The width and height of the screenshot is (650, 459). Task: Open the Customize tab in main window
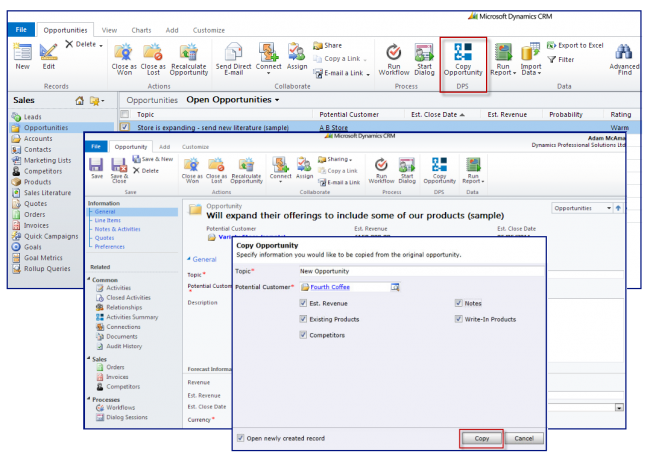209,30
